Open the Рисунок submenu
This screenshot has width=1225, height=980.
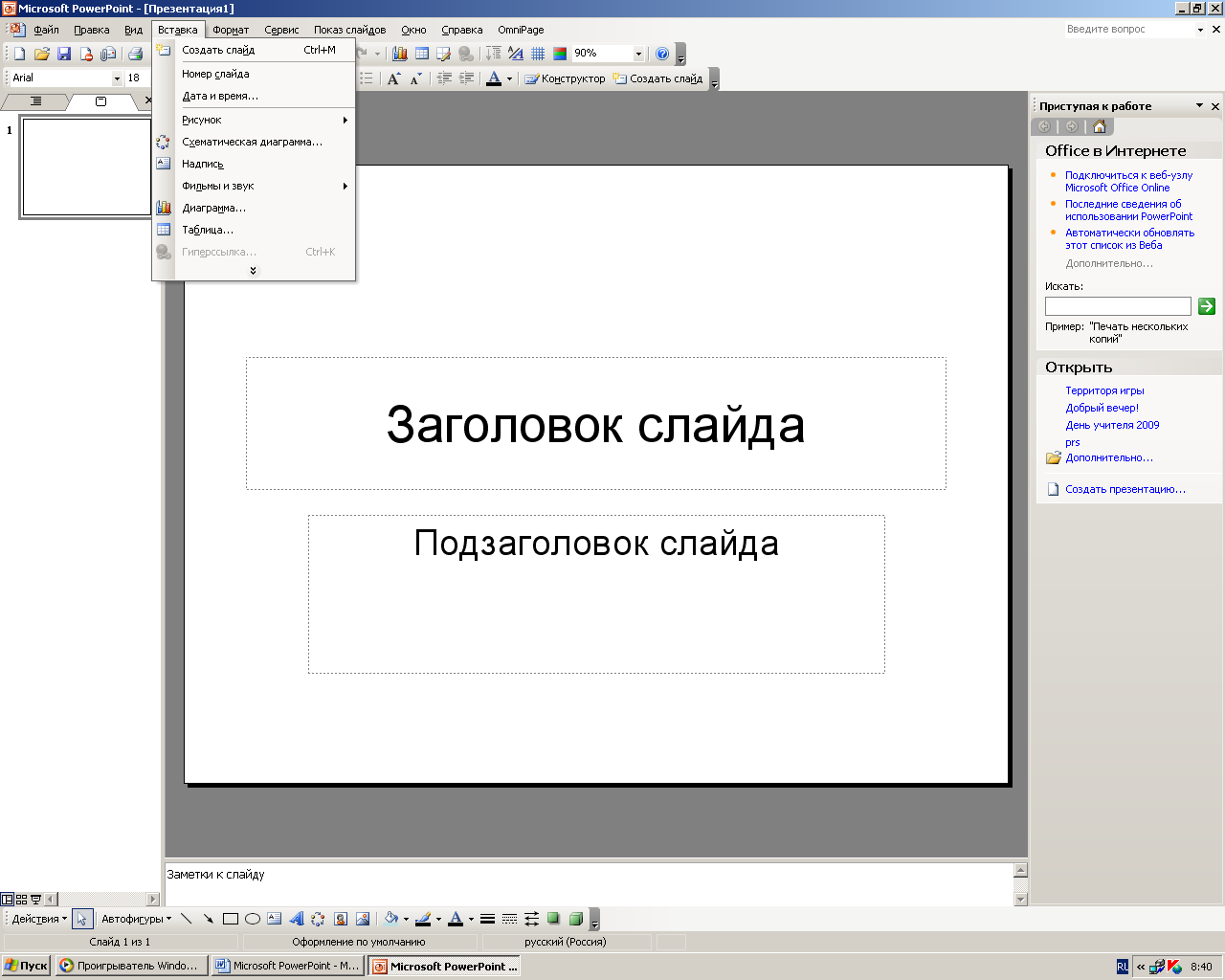(265, 120)
